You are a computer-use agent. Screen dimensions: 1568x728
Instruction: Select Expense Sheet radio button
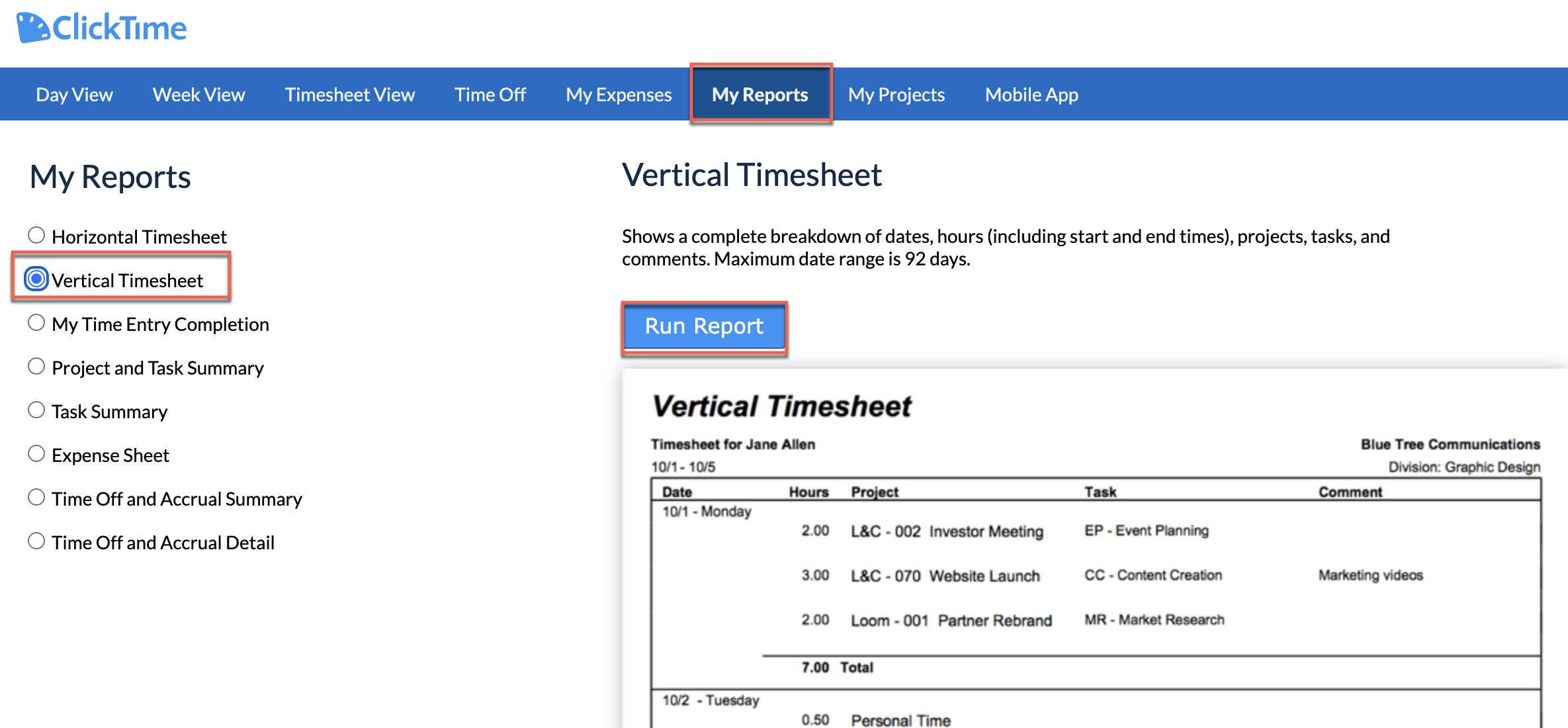36,453
